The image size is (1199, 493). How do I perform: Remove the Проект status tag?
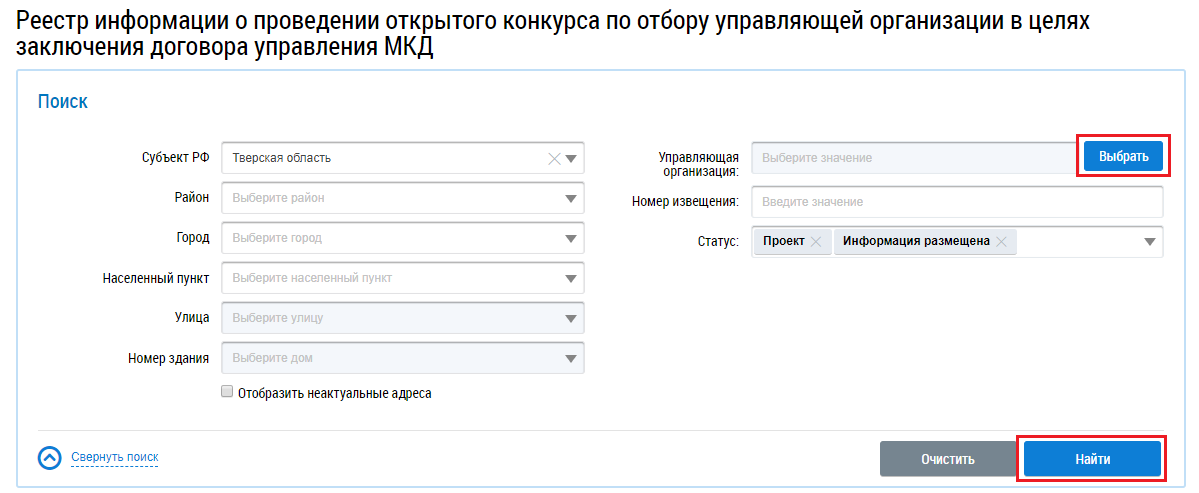click(816, 242)
